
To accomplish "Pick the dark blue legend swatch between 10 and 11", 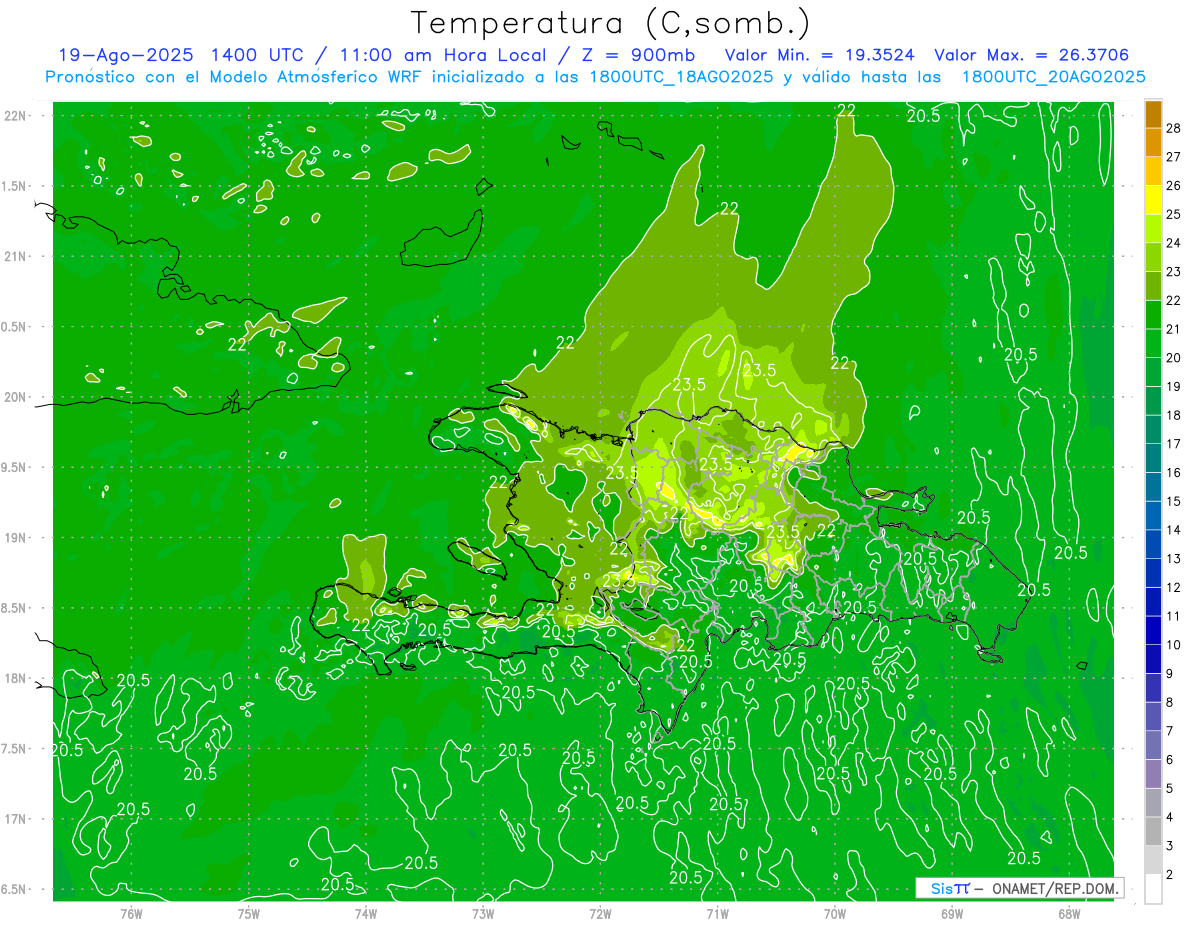I will pos(1153,630).
